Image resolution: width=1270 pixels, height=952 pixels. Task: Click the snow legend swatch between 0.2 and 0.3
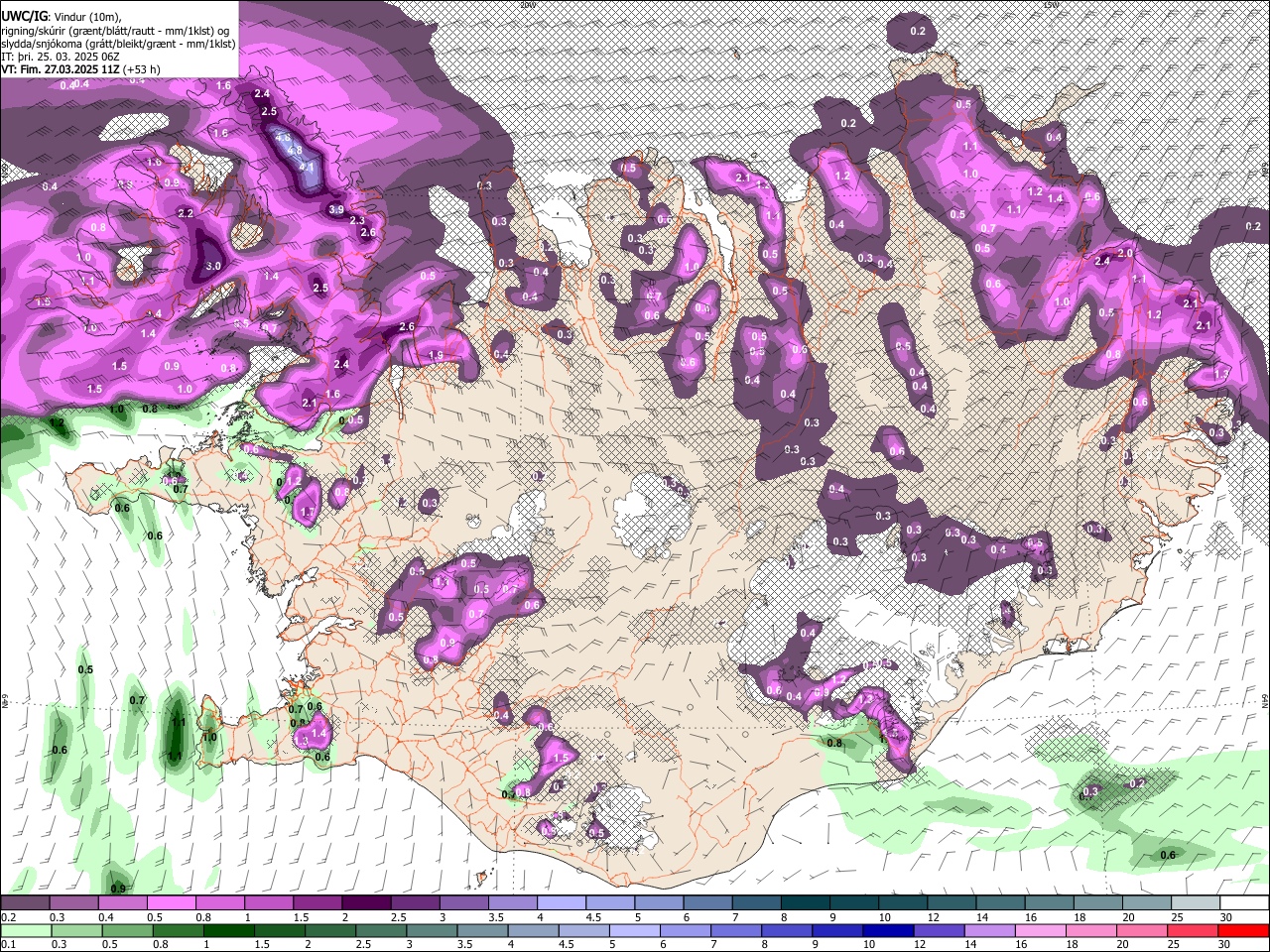25,903
